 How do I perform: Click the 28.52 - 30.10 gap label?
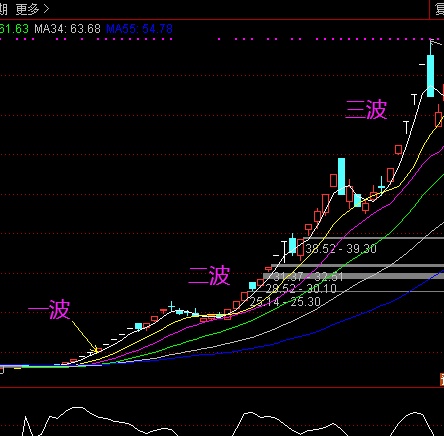coord(301,288)
